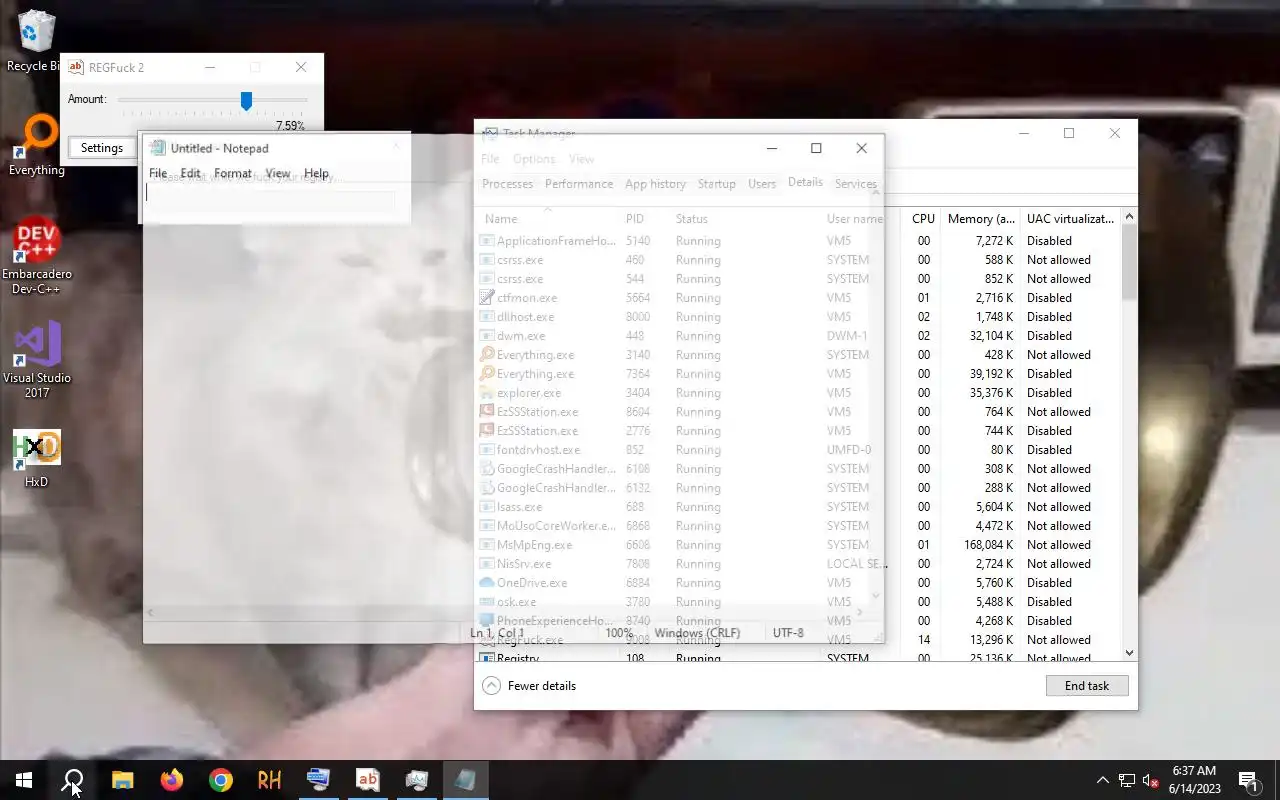Viewport: 1280px width, 800px height.
Task: Launch Embarcadero Dev-C++ from the desktop
Action: click(x=37, y=256)
